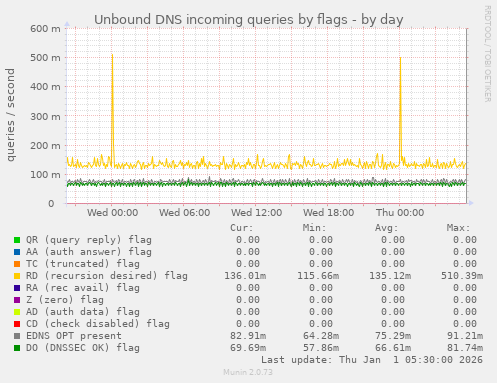Click the RD maximum value 510.39m

pos(462,276)
